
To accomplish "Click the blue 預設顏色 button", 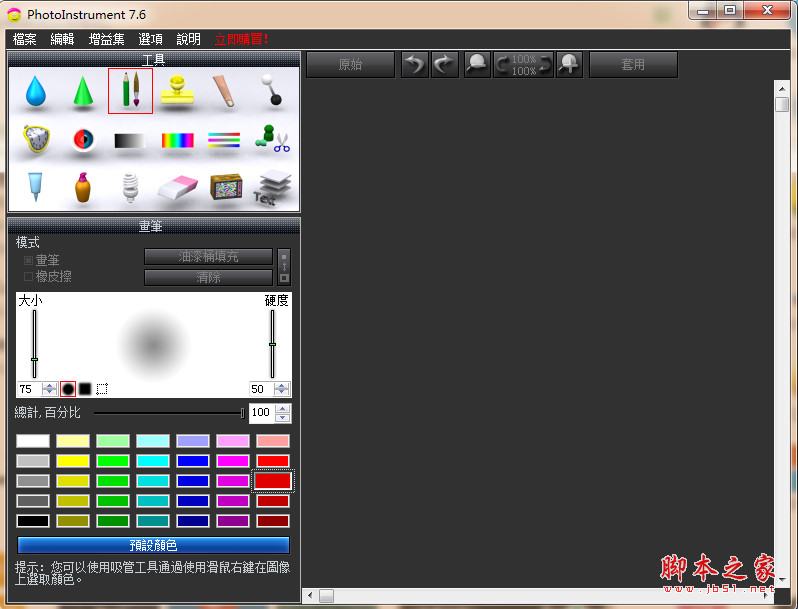I will tap(153, 545).
